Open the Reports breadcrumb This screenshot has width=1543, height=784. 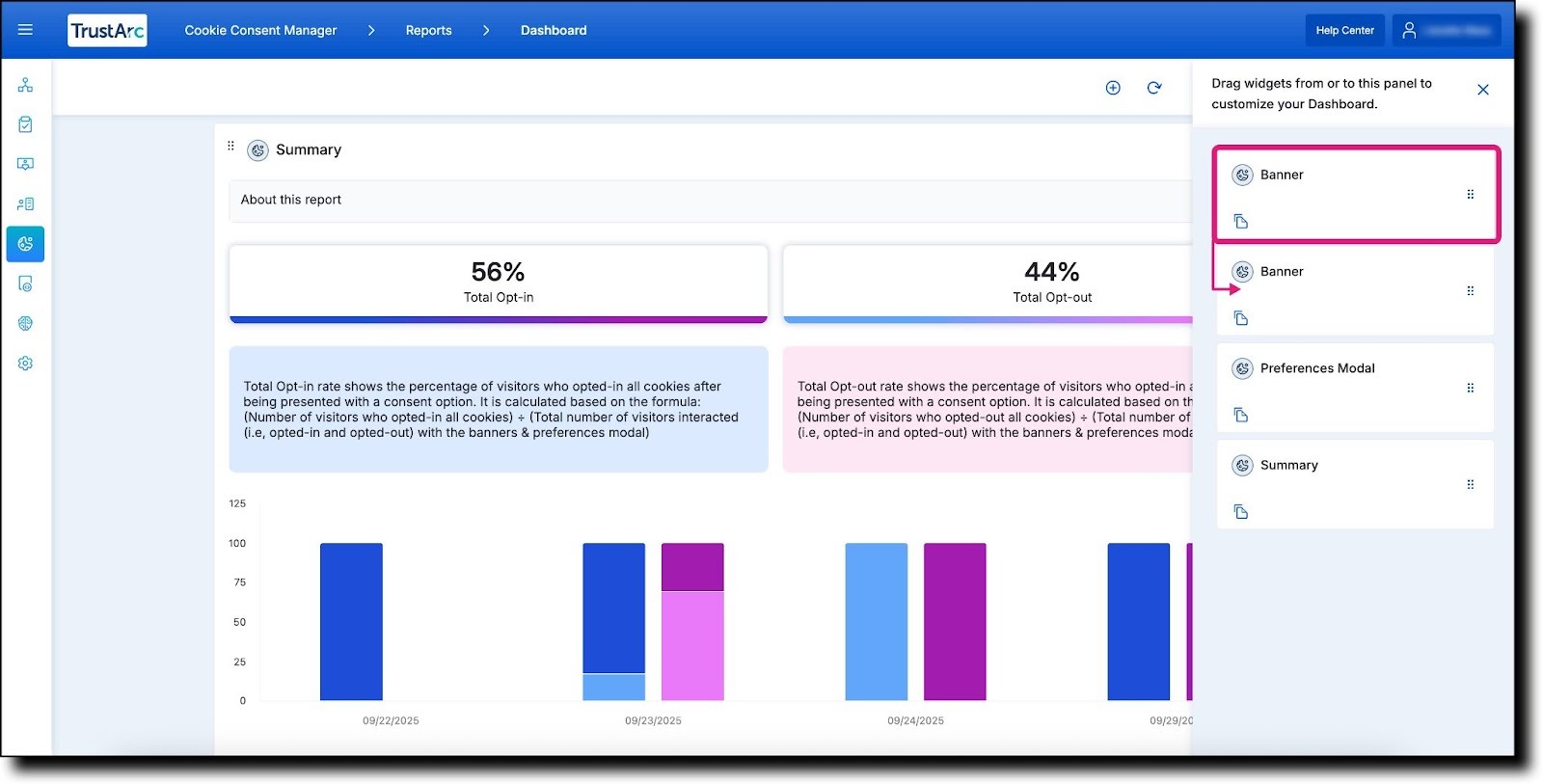tap(428, 31)
